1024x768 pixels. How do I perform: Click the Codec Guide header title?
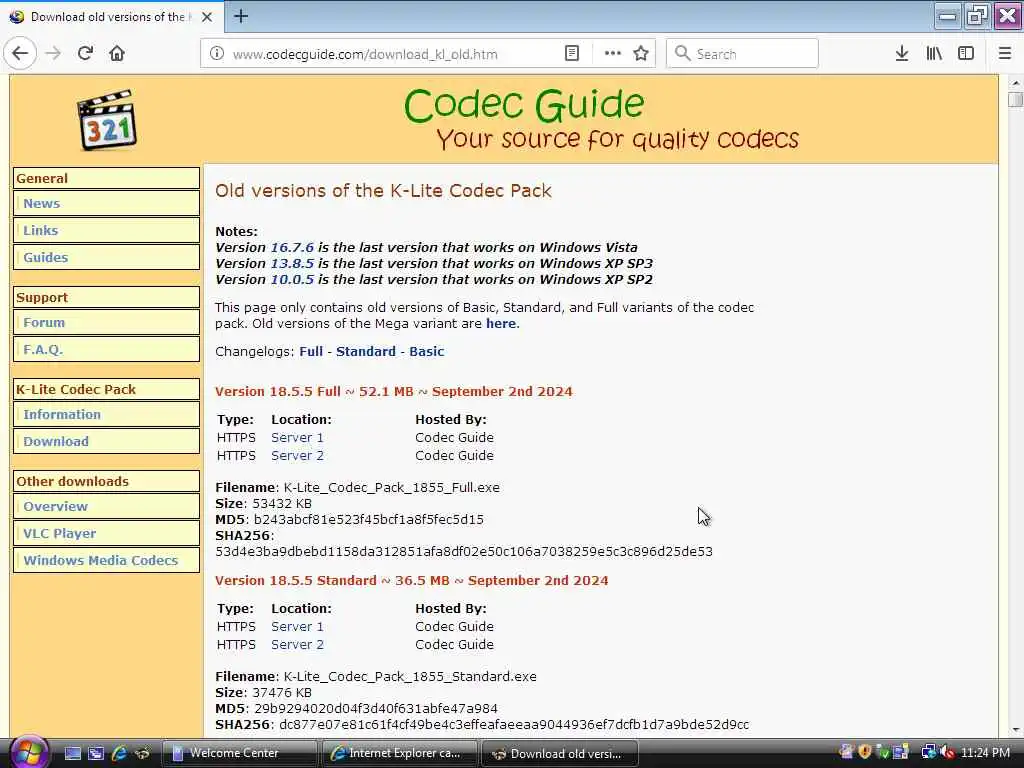click(x=524, y=104)
